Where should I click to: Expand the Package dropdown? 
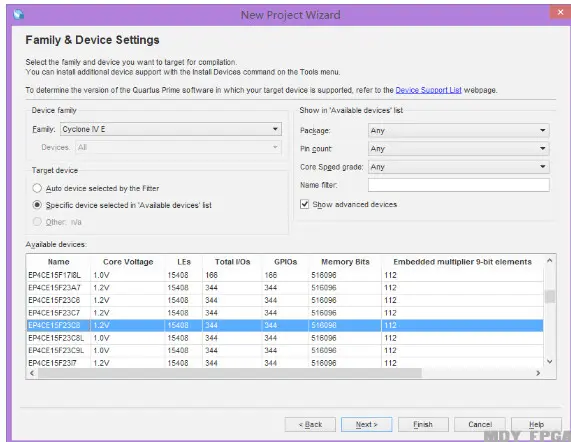[458, 130]
